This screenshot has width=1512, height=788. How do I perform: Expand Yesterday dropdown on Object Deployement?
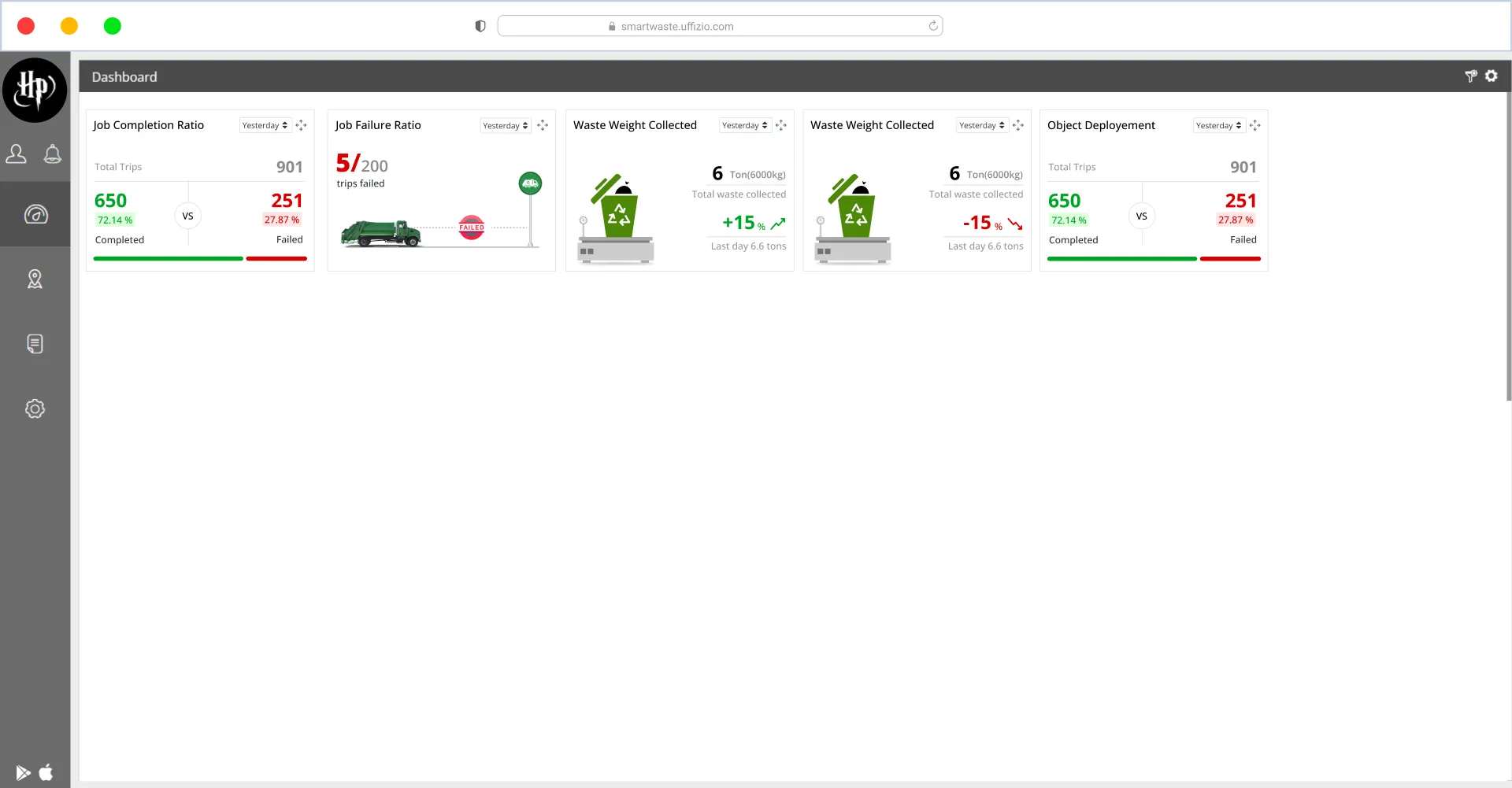(1218, 126)
